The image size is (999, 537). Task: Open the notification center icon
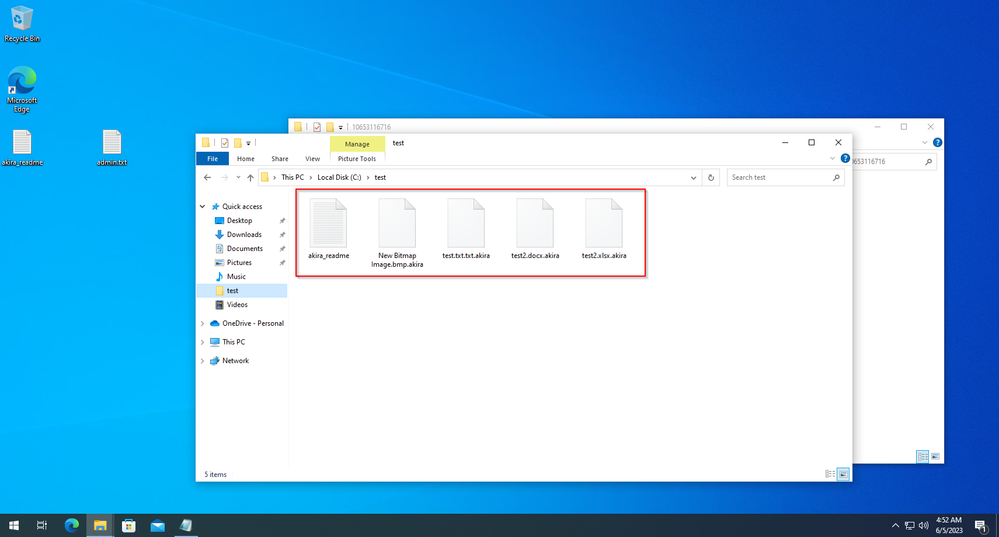click(981, 526)
